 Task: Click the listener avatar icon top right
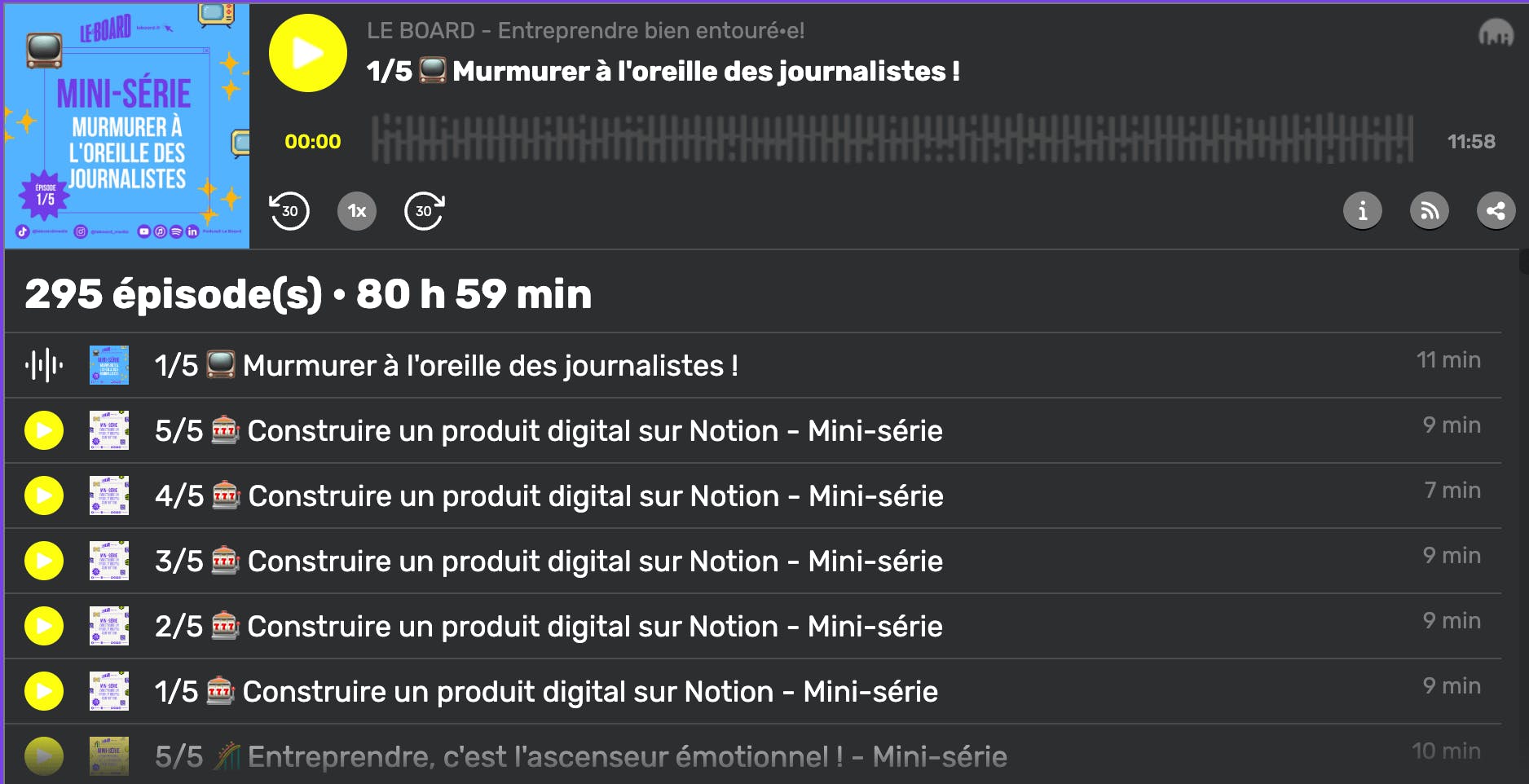coord(1496,35)
